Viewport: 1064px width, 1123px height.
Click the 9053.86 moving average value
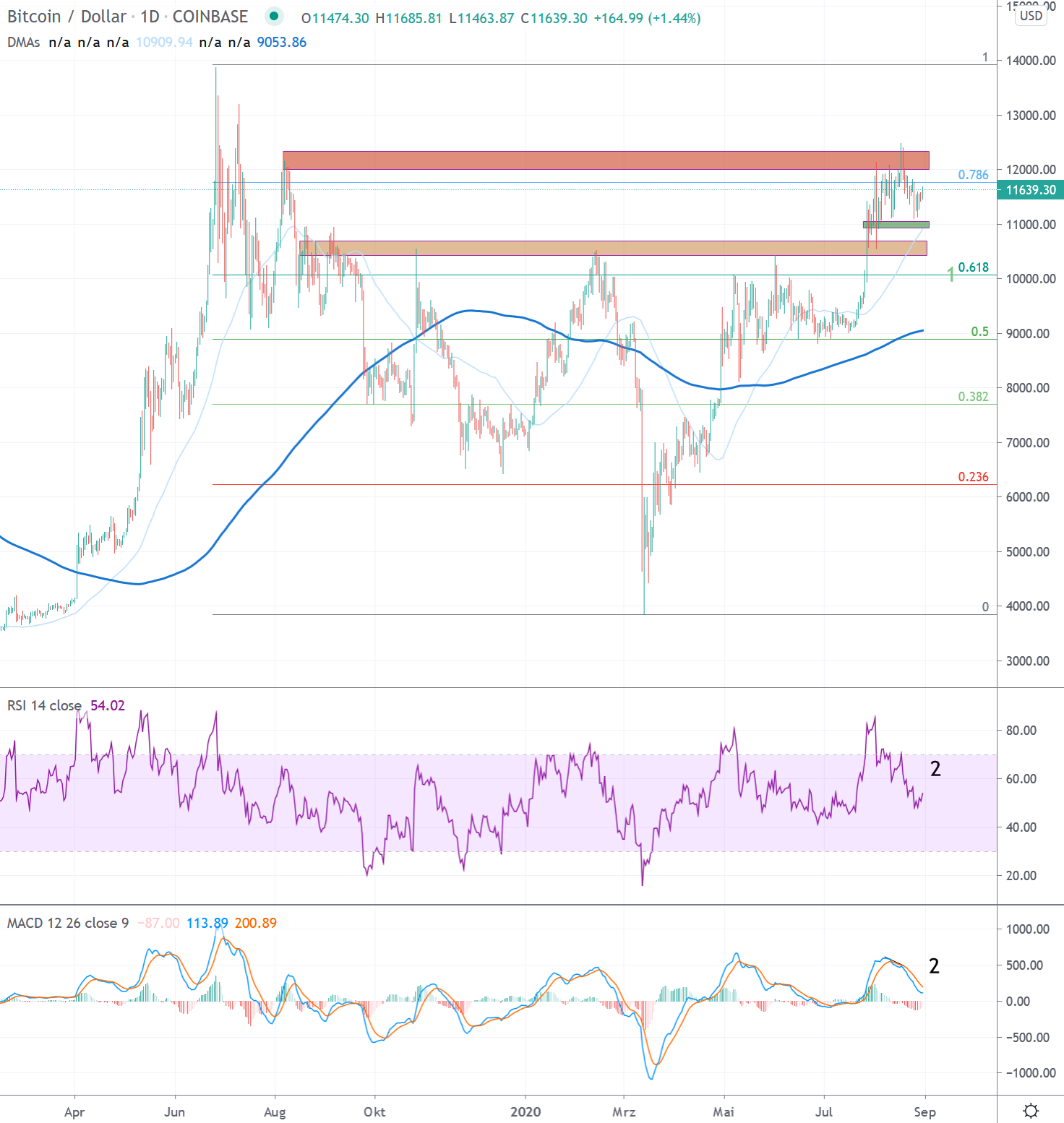[280, 43]
